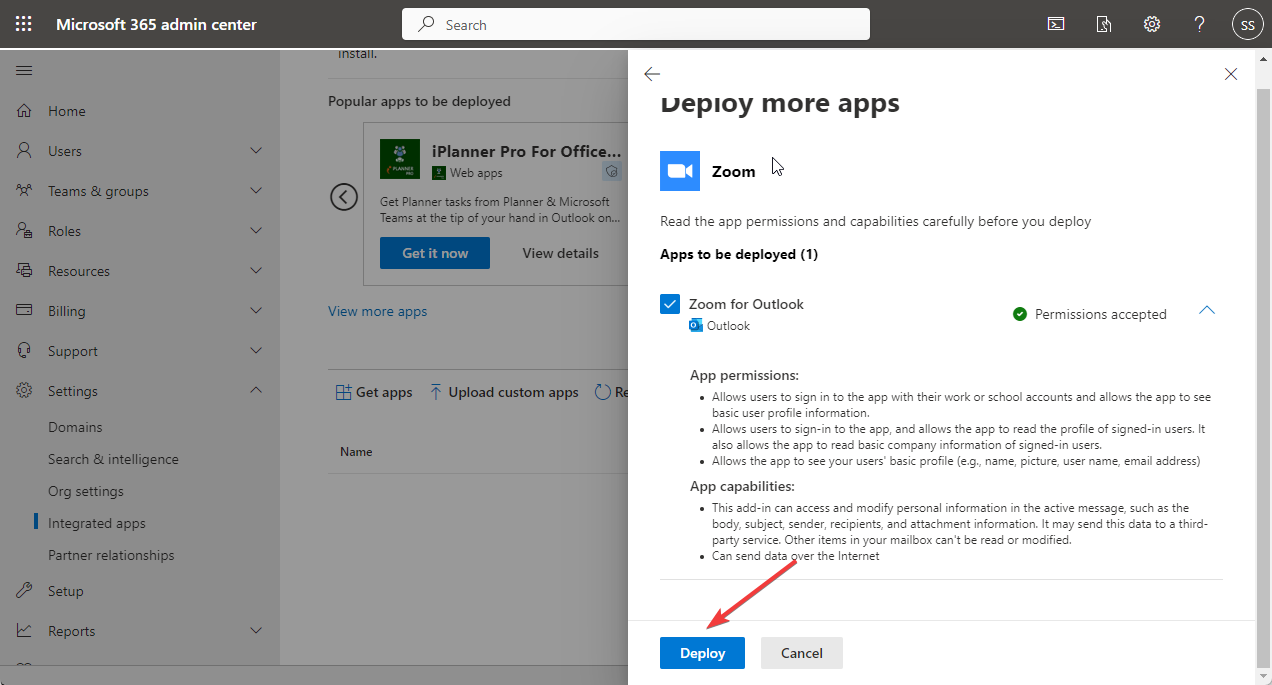
Task: Collapse the Zoom for Outlook details chevron
Action: point(1207,310)
